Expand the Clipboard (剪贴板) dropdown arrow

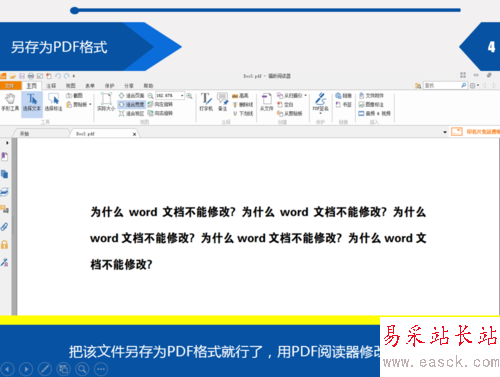90,105
